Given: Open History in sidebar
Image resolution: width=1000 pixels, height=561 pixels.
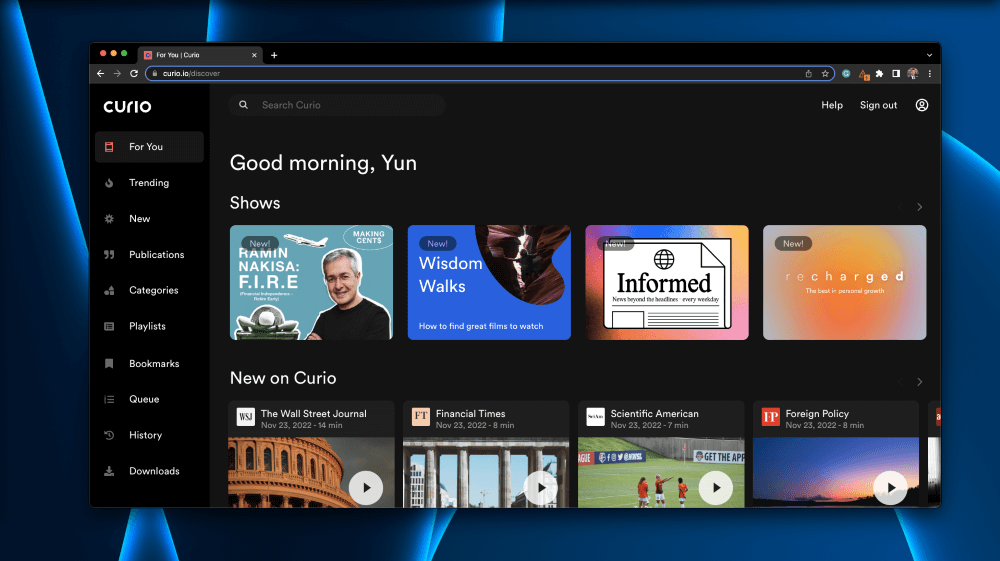Looking at the screenshot, I should tap(149, 435).
